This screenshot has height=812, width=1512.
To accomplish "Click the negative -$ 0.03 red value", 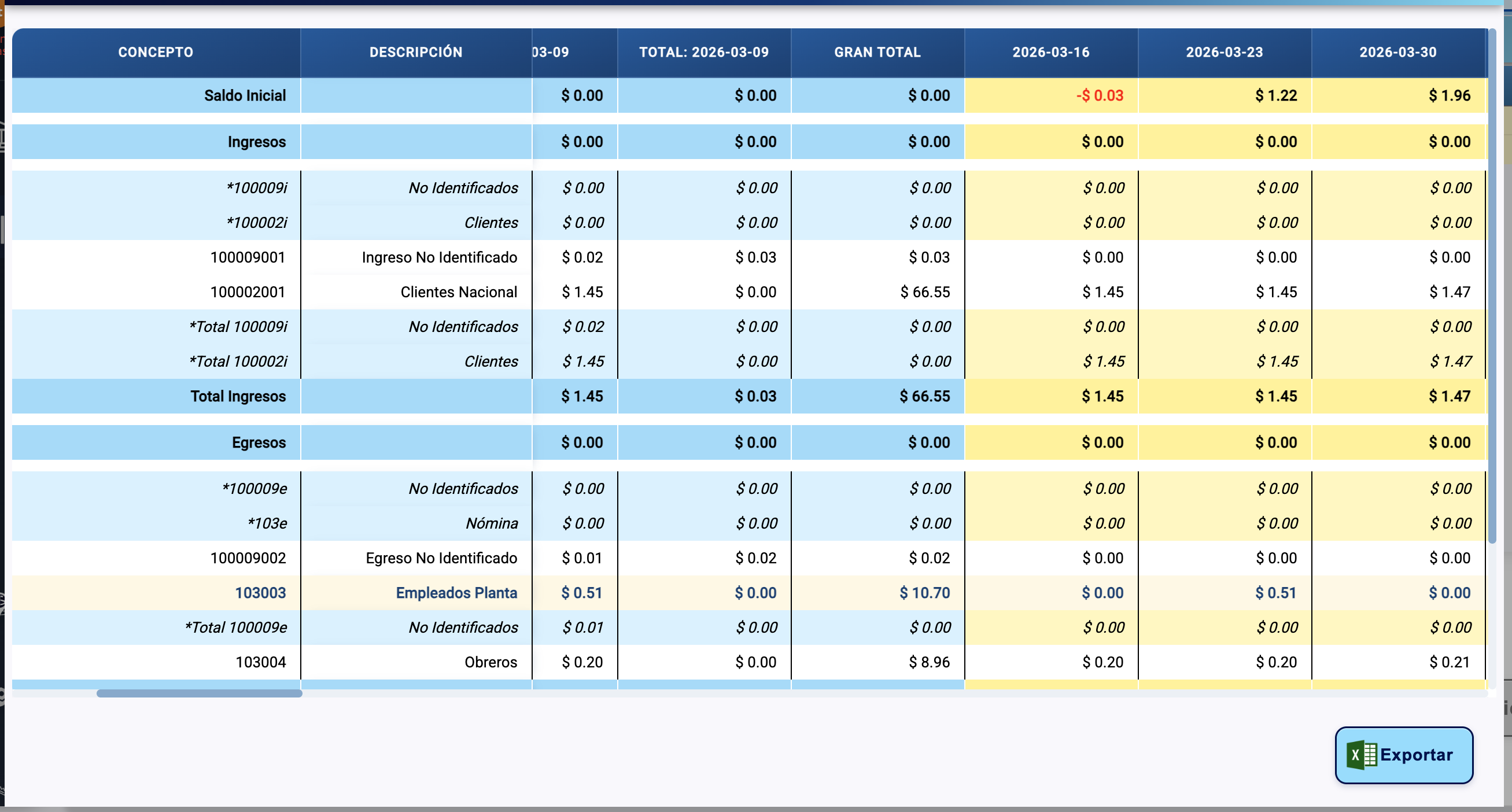I will coord(1100,95).
